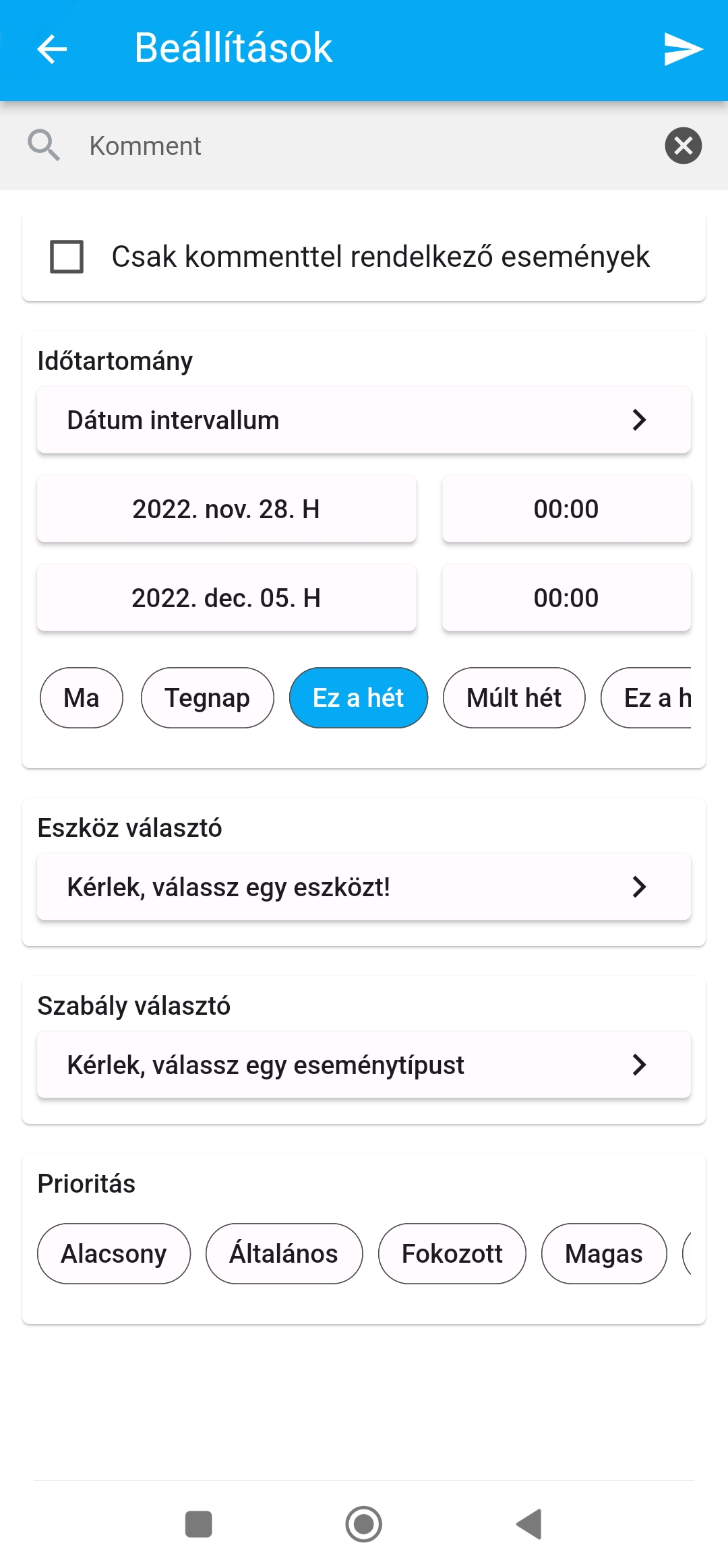Select Alacsony priority chip
Screen dimensions: 728x1568
pyautogui.click(x=114, y=1254)
